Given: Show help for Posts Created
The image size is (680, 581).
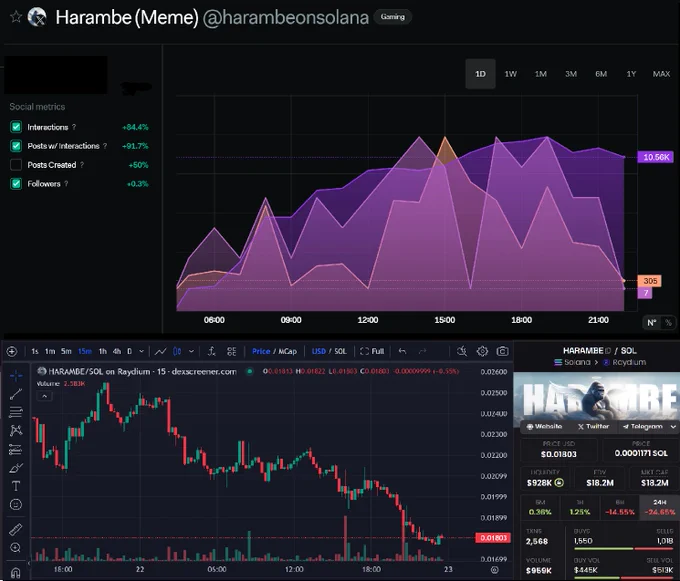Looking at the screenshot, I should (x=82, y=165).
